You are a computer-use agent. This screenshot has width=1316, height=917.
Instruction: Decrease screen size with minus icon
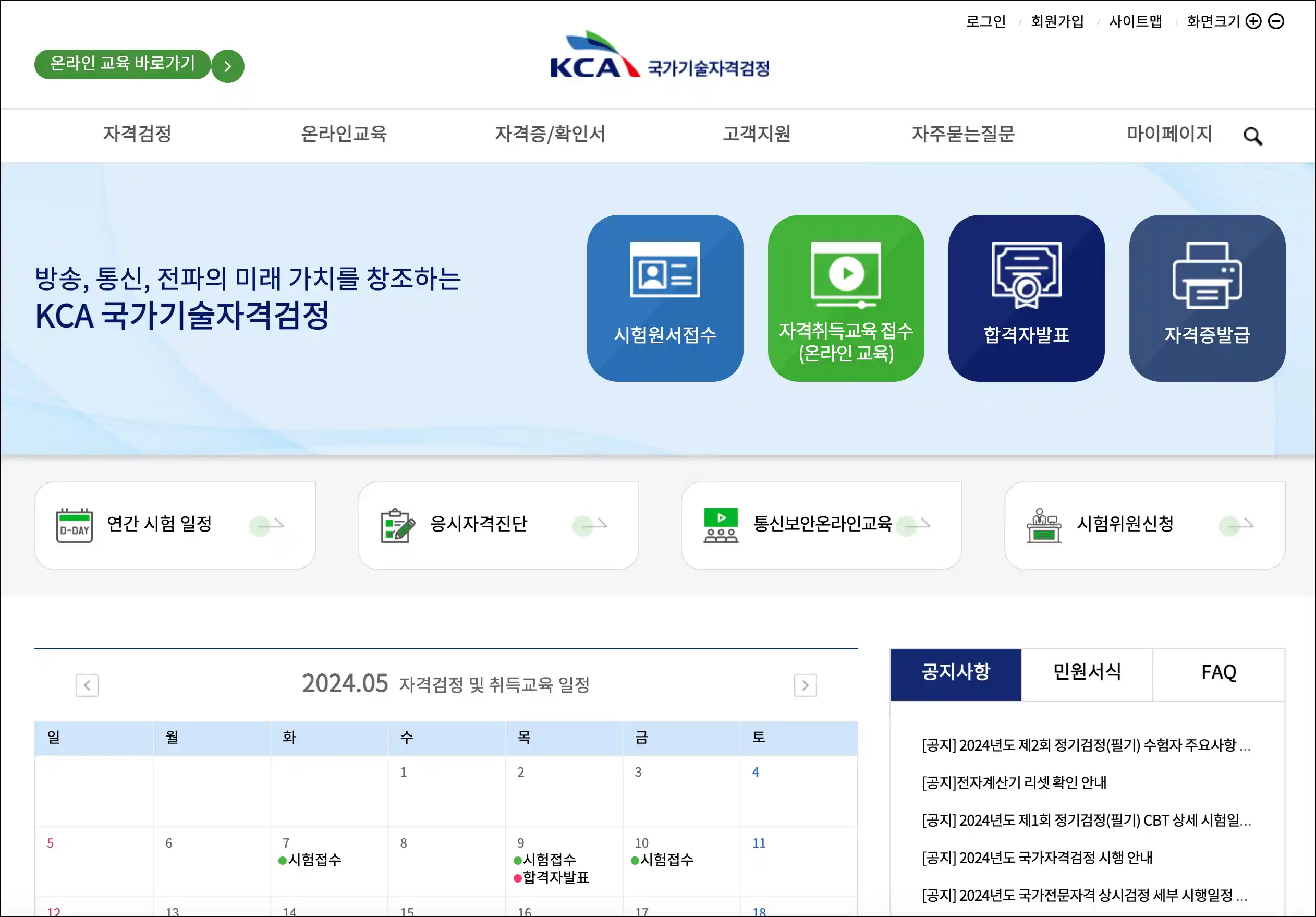[x=1276, y=21]
